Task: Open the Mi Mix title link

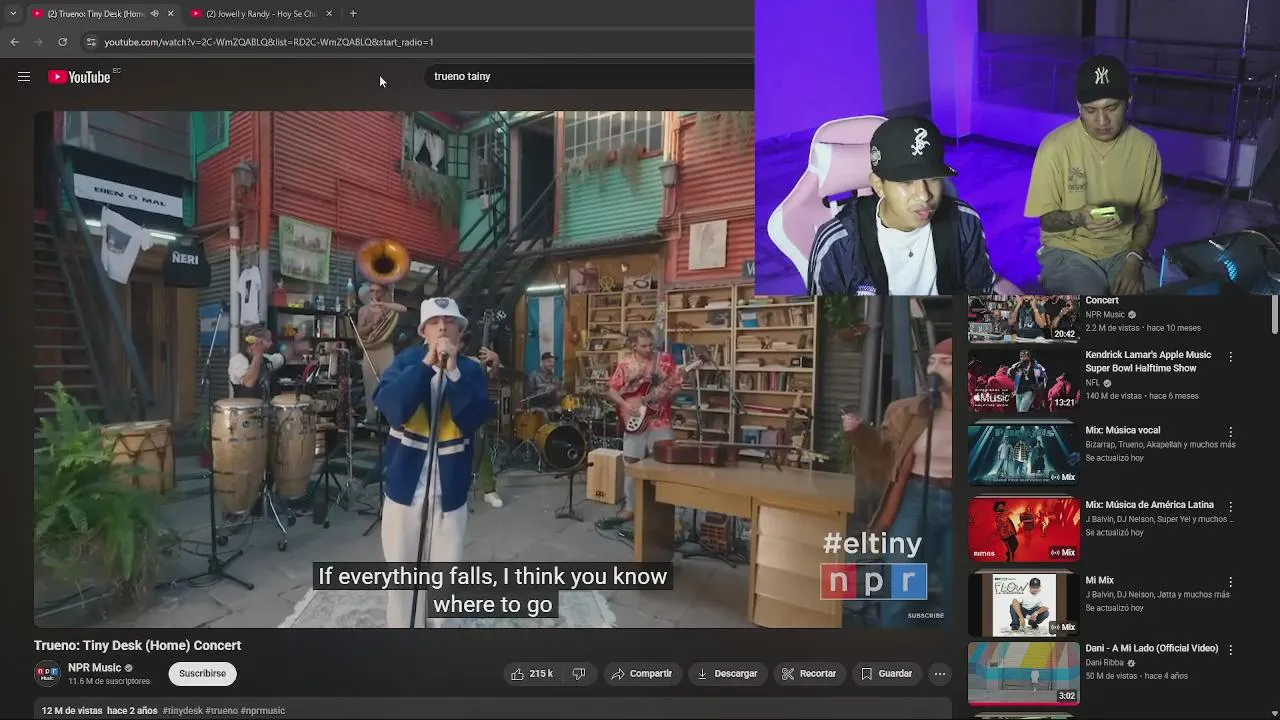Action: click(1100, 581)
